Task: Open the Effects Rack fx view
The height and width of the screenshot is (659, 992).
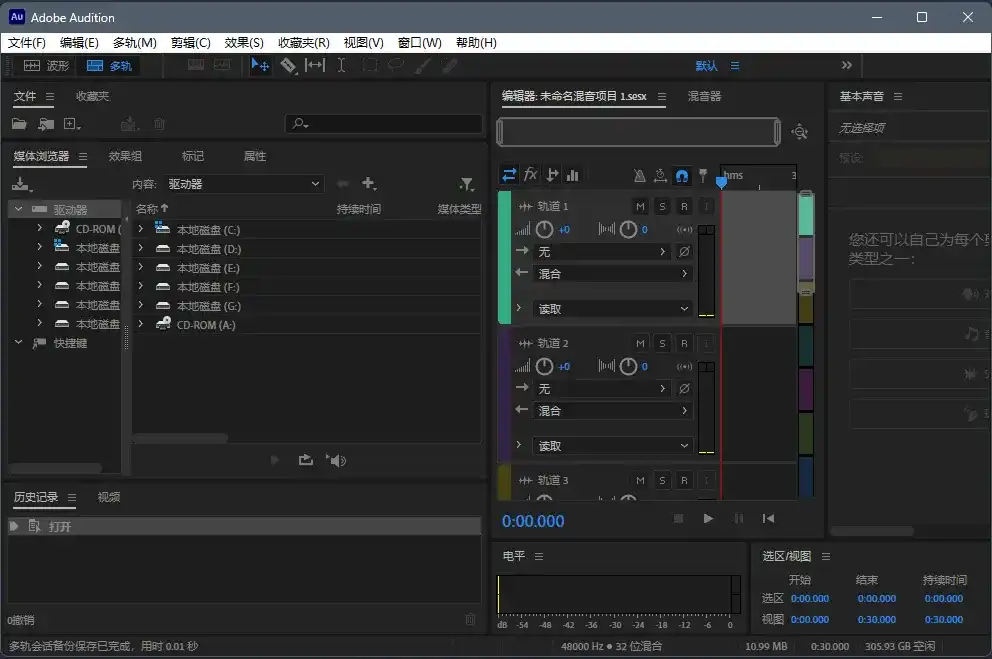Action: [x=530, y=176]
